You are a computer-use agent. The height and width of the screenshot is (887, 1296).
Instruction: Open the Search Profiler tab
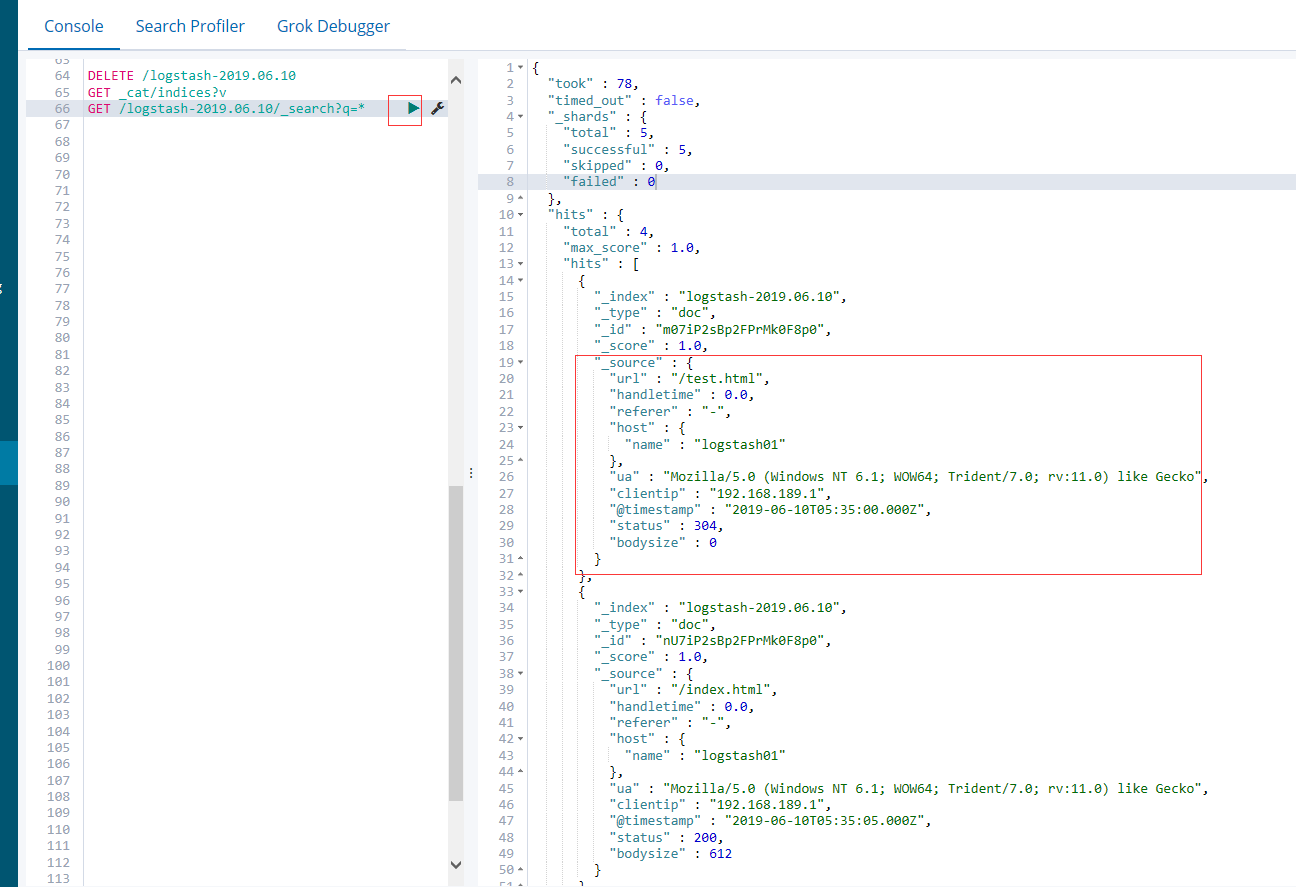[x=190, y=26]
